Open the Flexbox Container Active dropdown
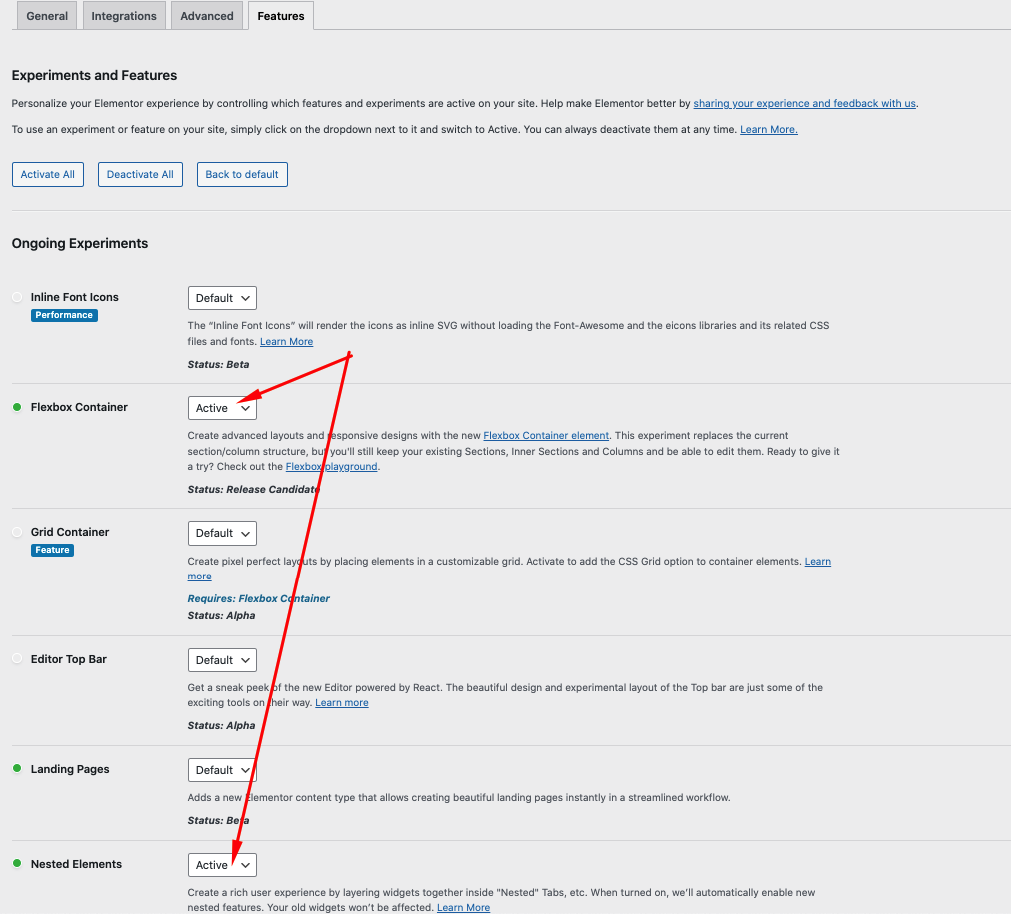The image size is (1011, 914). tap(222, 408)
